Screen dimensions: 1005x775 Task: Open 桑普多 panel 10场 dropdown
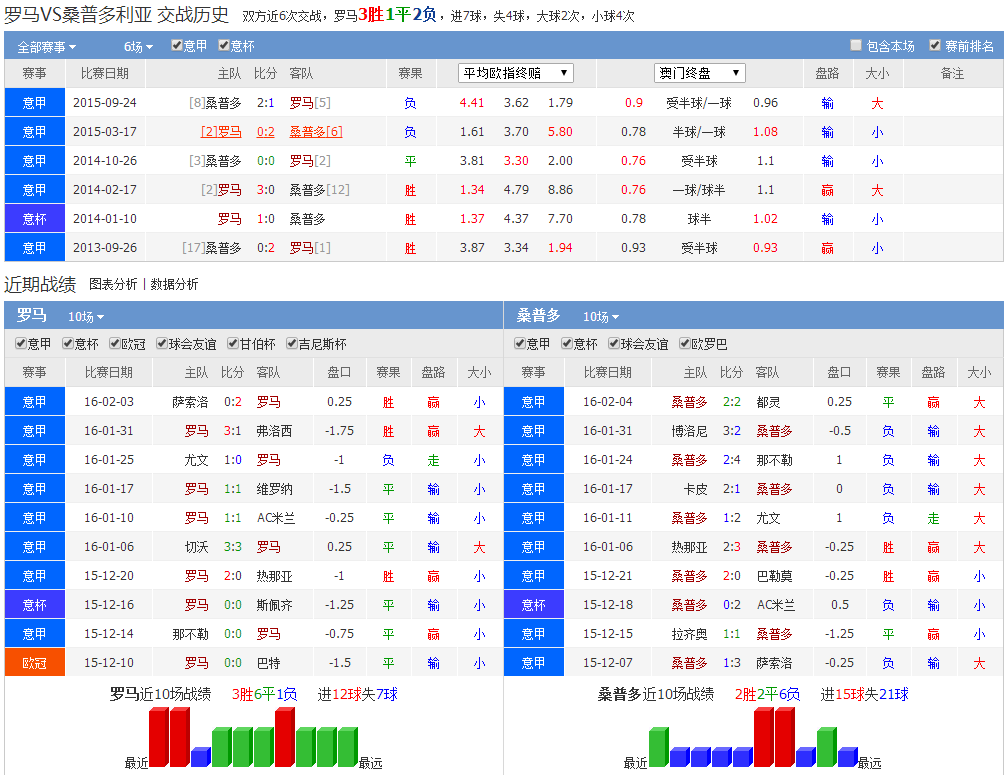[601, 317]
